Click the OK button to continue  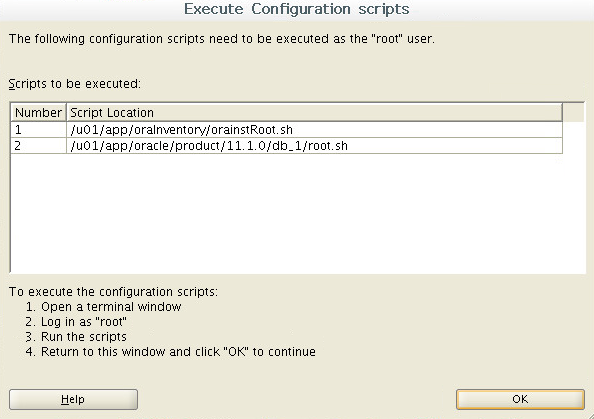[x=520, y=399]
